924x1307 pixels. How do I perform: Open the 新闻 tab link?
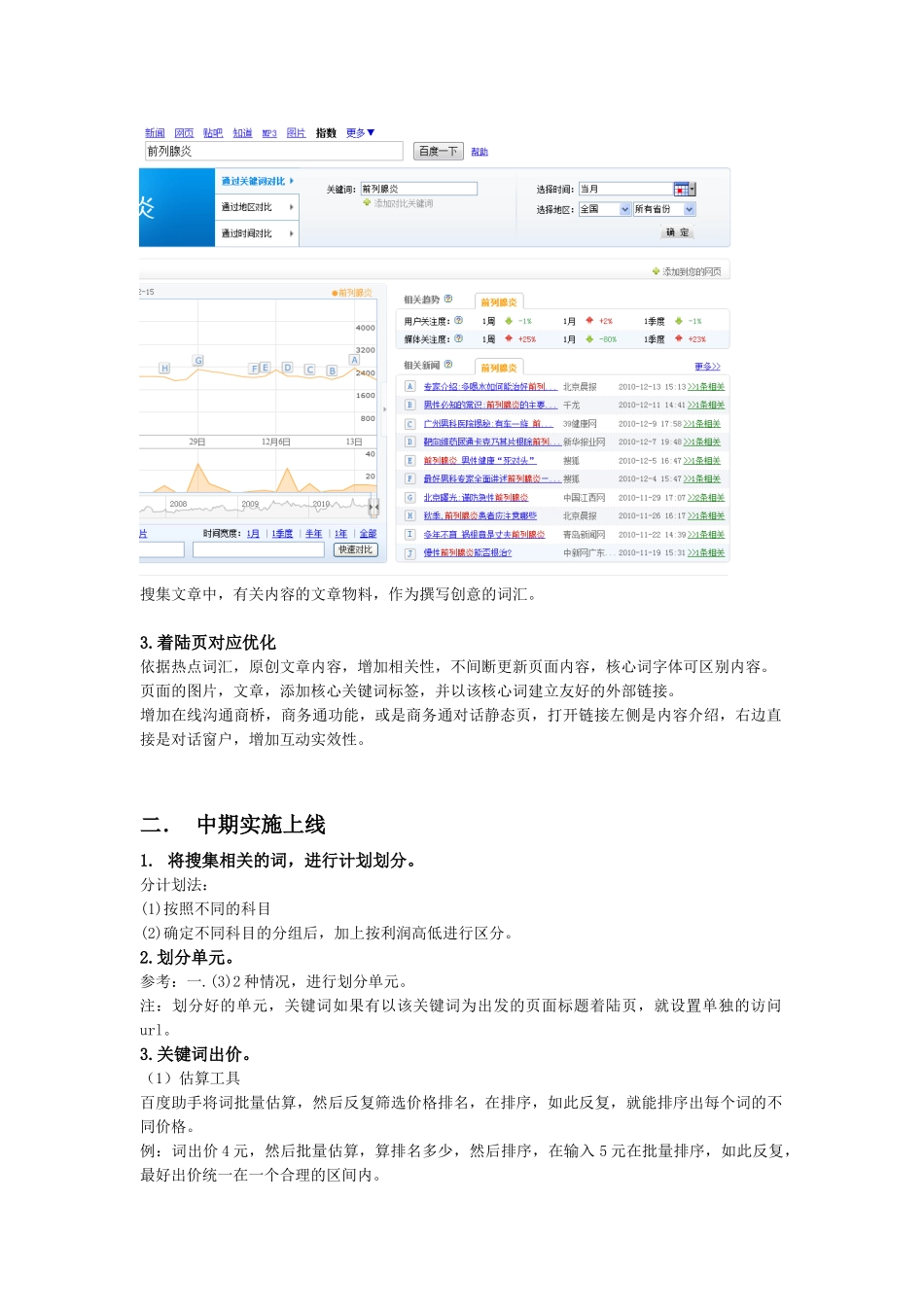tap(155, 133)
